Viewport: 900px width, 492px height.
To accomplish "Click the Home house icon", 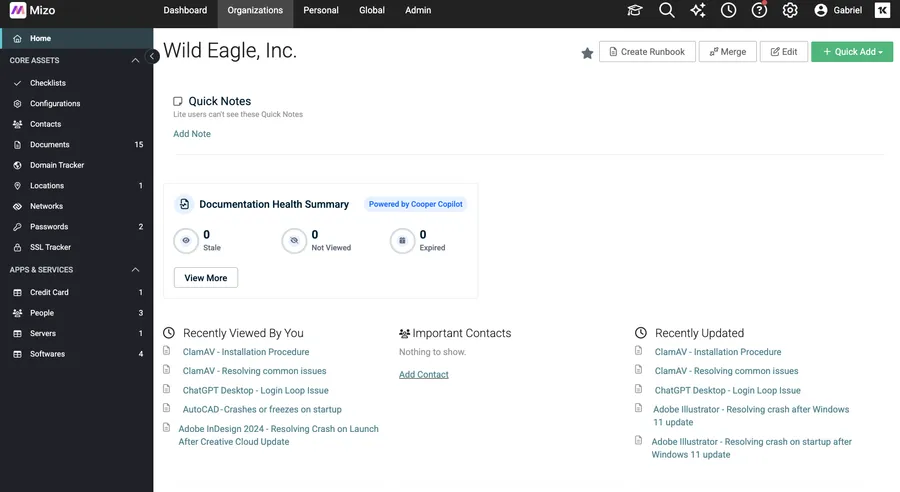I will 17,38.
